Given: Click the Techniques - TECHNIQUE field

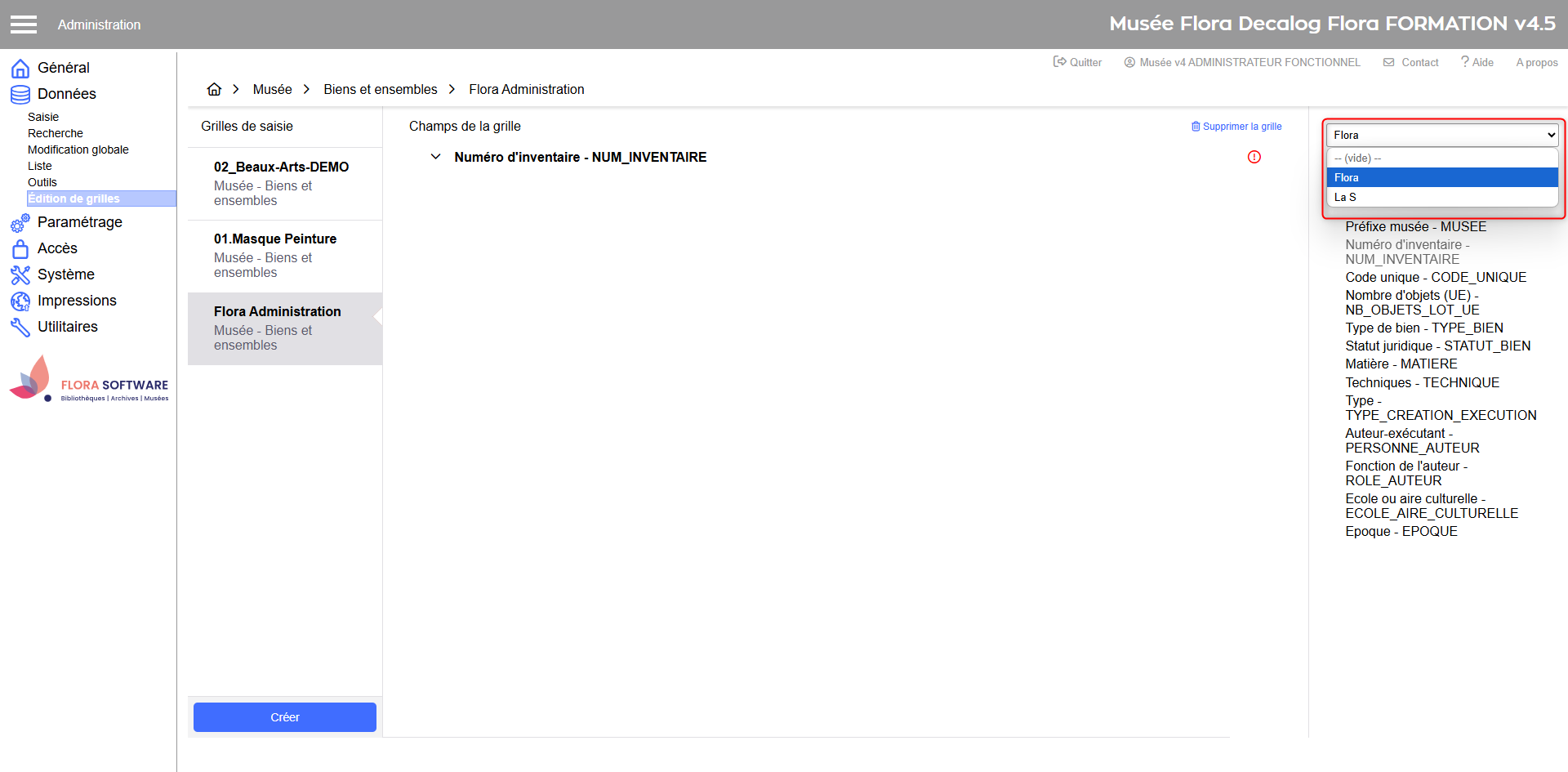Looking at the screenshot, I should point(1423,383).
